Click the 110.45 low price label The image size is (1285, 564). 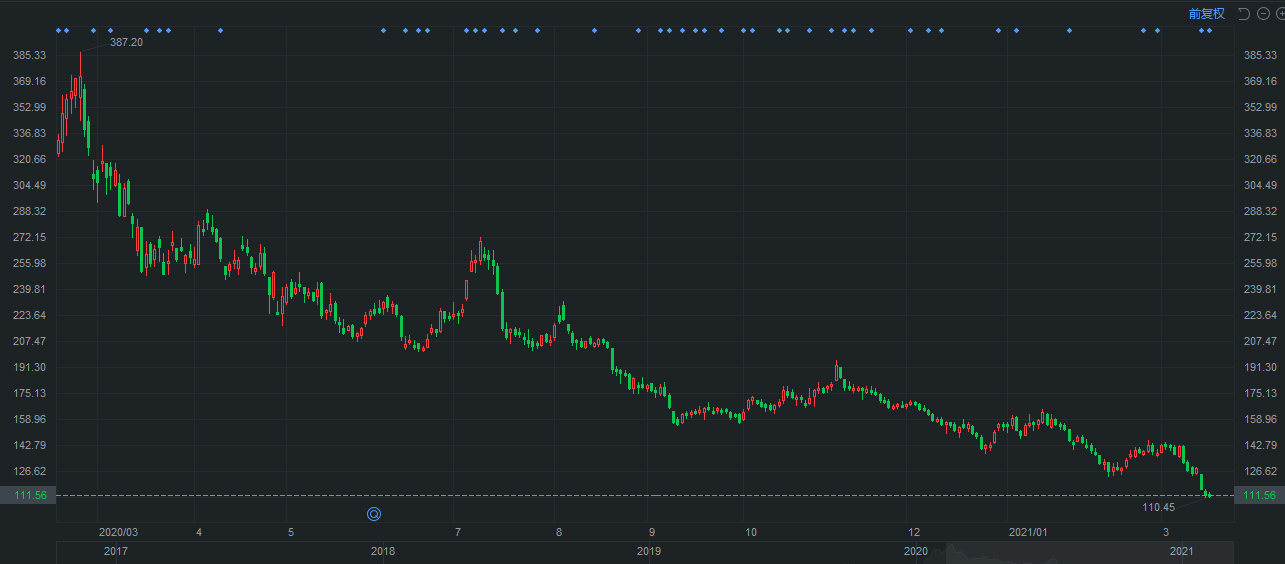coord(1158,507)
